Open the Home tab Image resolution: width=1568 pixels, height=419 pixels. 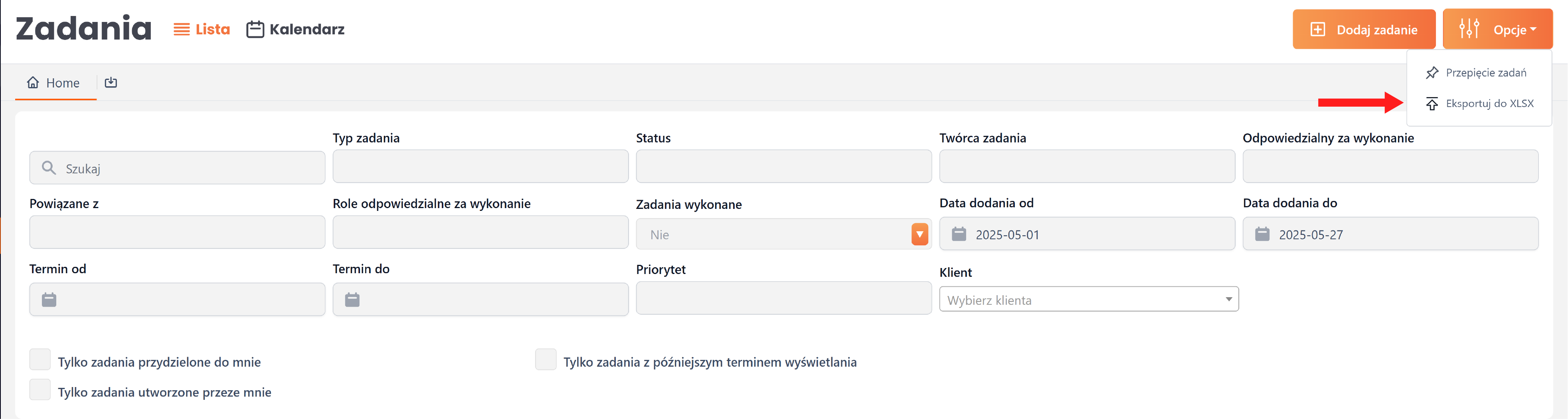coord(54,83)
